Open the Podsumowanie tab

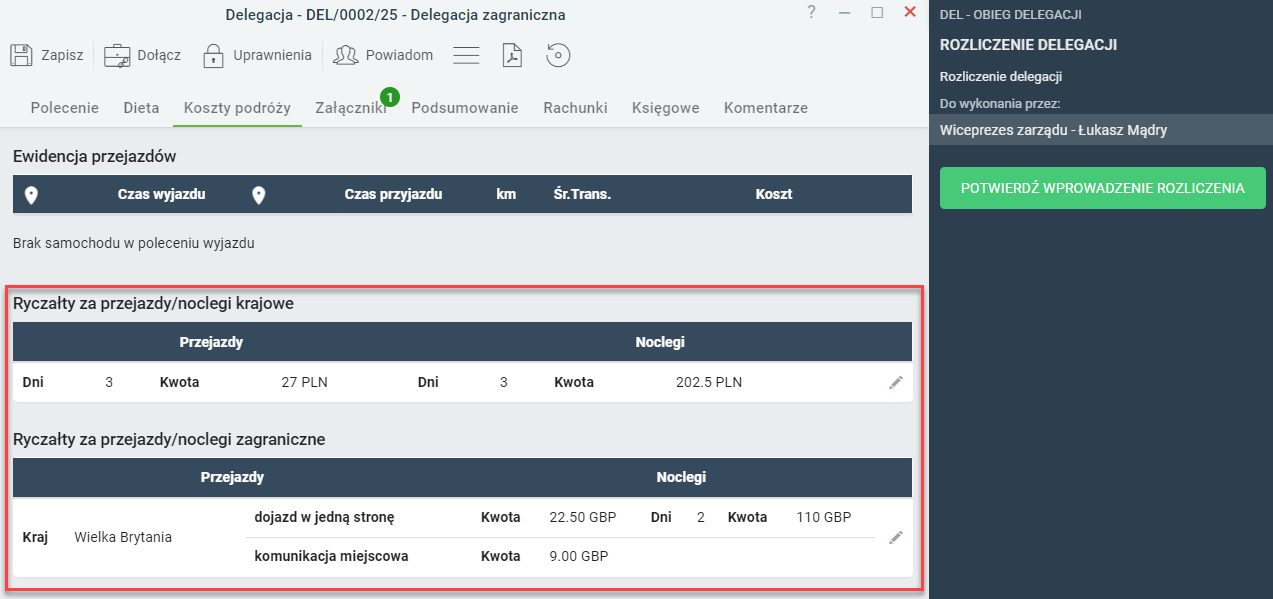465,108
